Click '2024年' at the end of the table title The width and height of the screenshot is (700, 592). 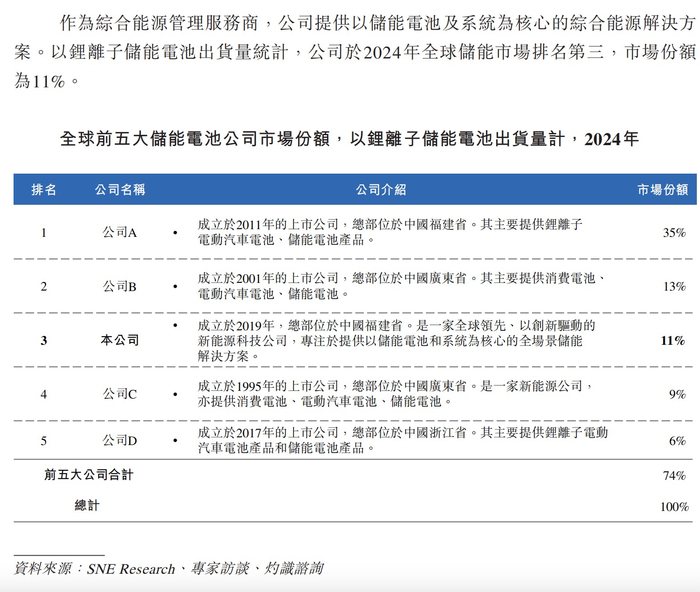[611, 139]
